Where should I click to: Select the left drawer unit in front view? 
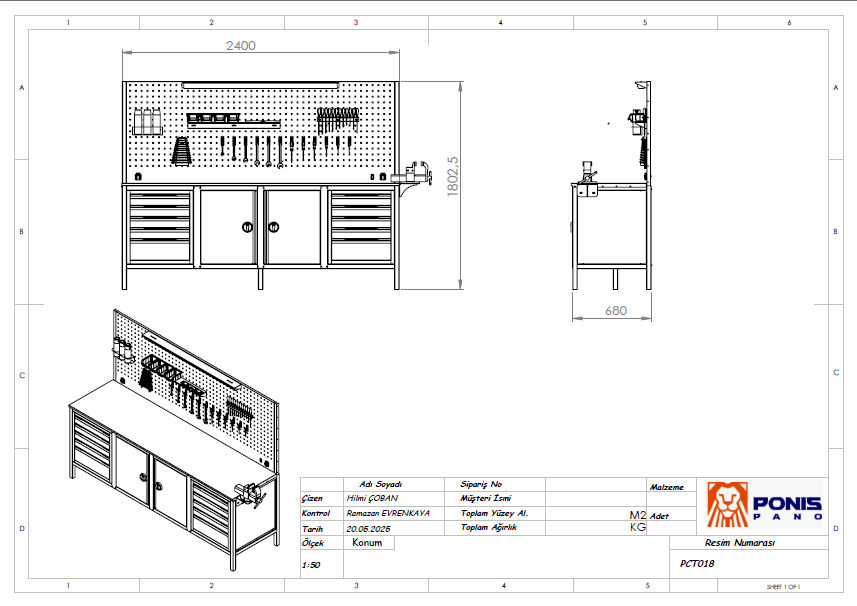[x=159, y=226]
